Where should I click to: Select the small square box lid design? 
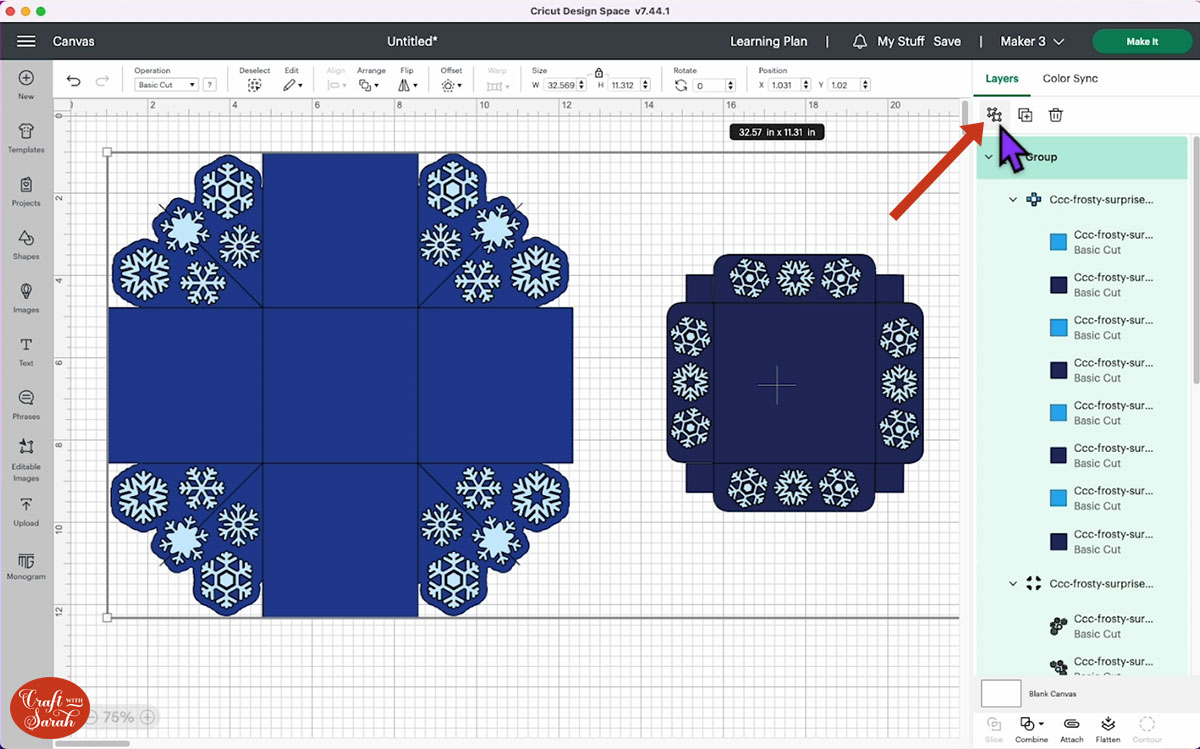click(795, 384)
